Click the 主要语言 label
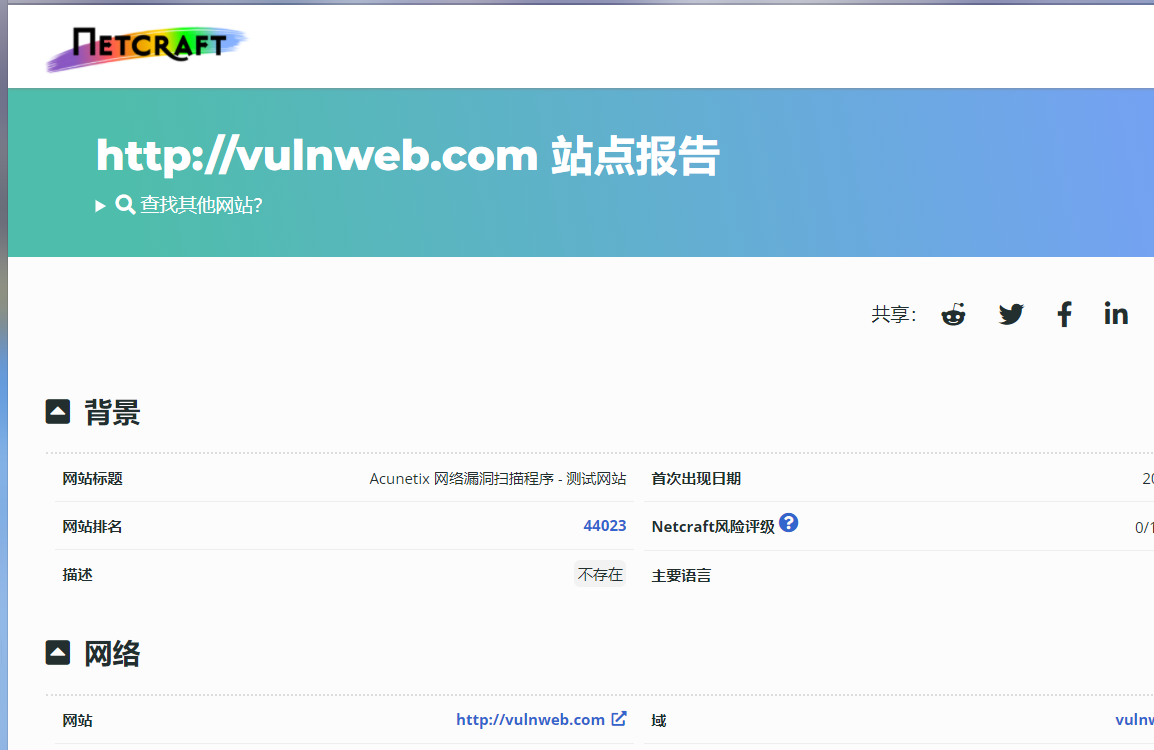Image resolution: width=1154 pixels, height=750 pixels. [682, 576]
